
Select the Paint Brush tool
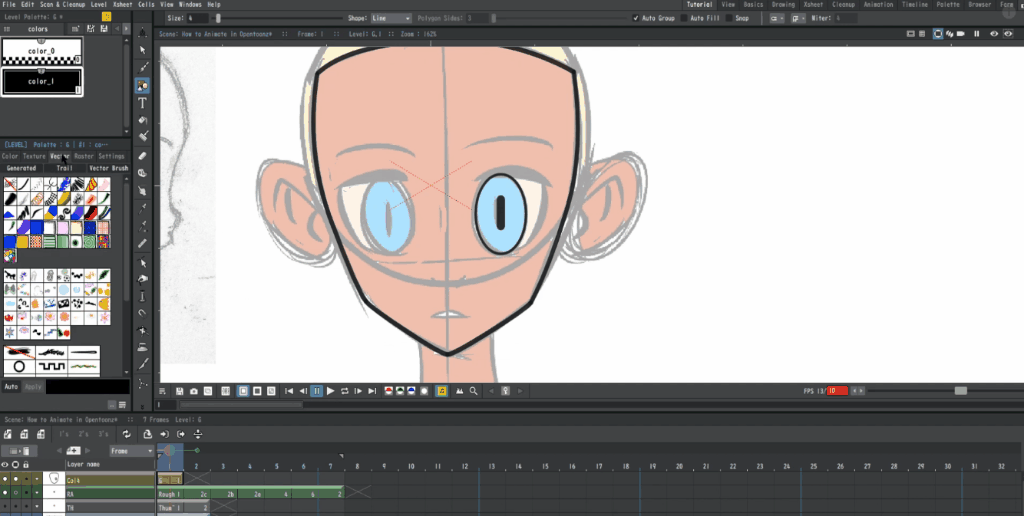point(142,137)
